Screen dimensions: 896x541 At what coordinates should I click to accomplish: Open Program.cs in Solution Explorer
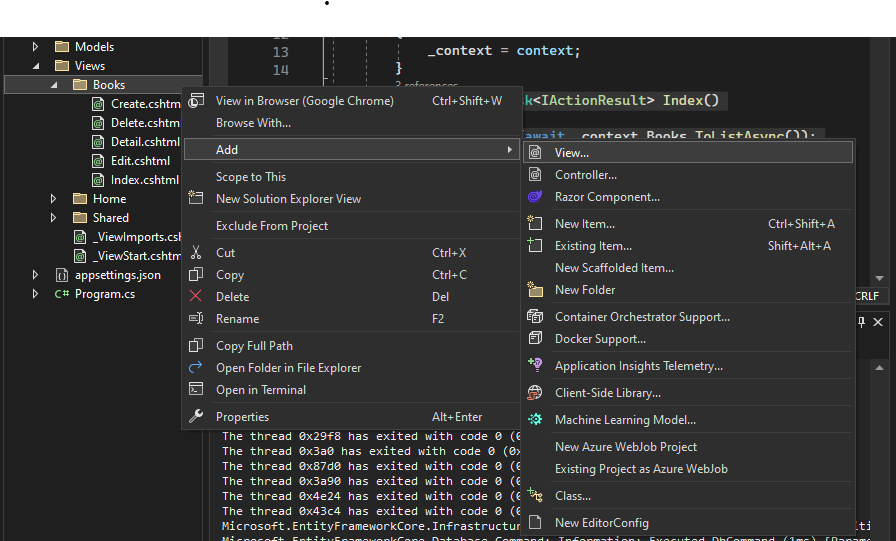tap(104, 294)
